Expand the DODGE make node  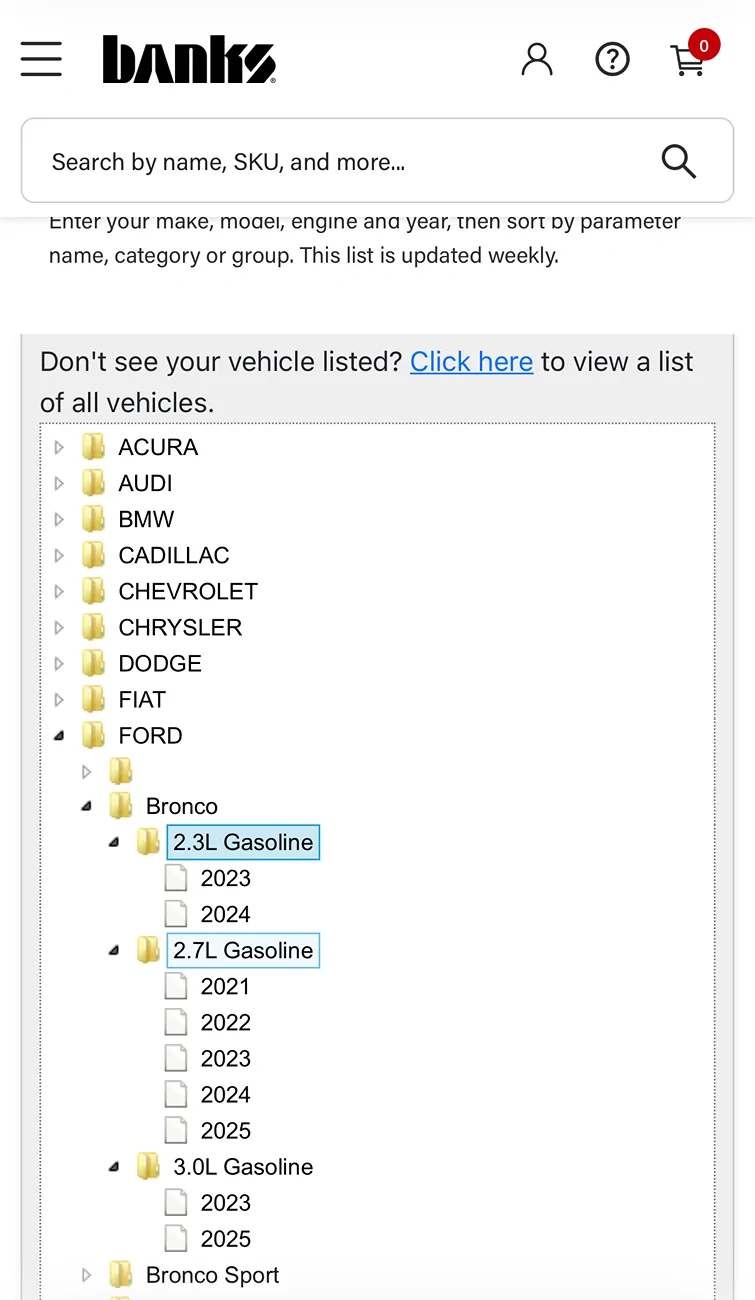pos(59,663)
